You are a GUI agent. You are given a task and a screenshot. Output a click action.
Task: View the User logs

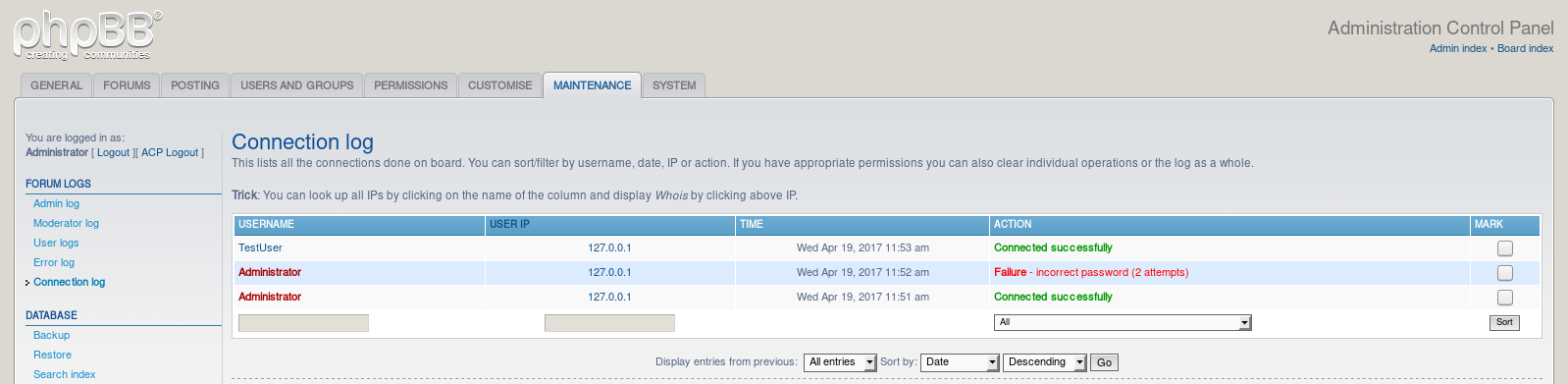[56, 243]
